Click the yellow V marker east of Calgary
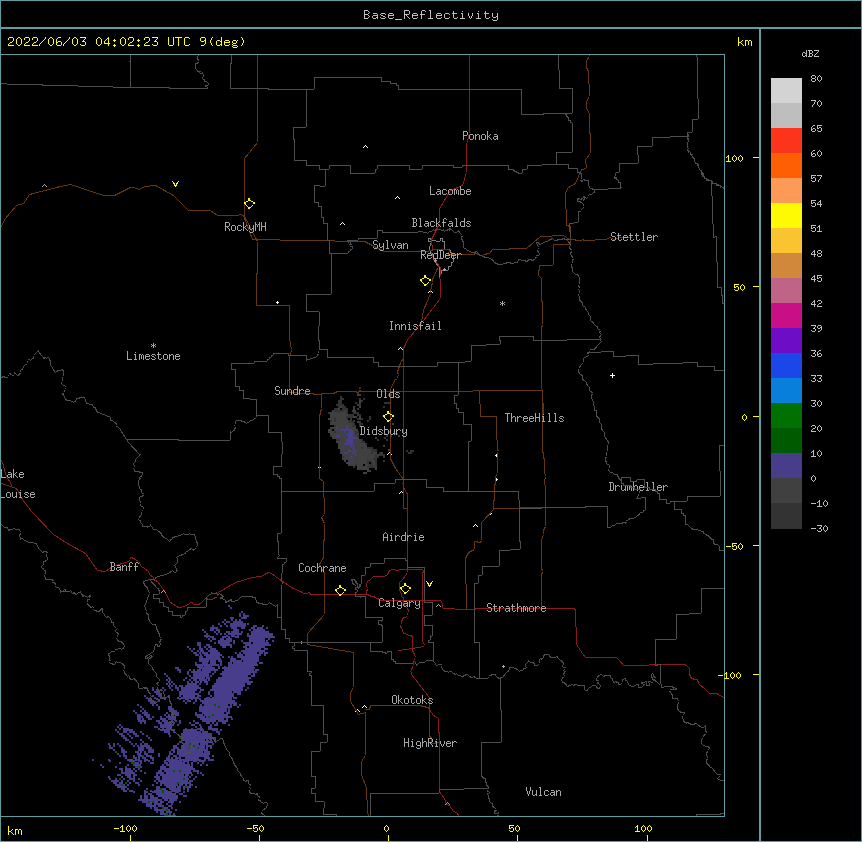 [x=429, y=584]
